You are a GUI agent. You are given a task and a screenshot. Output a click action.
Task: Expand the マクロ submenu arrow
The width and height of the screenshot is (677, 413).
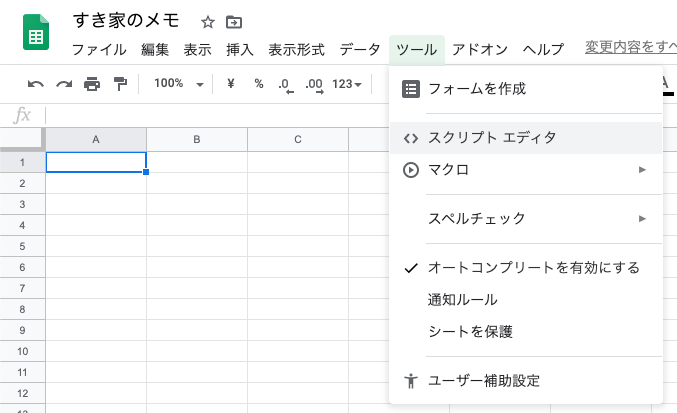pyautogui.click(x=642, y=170)
